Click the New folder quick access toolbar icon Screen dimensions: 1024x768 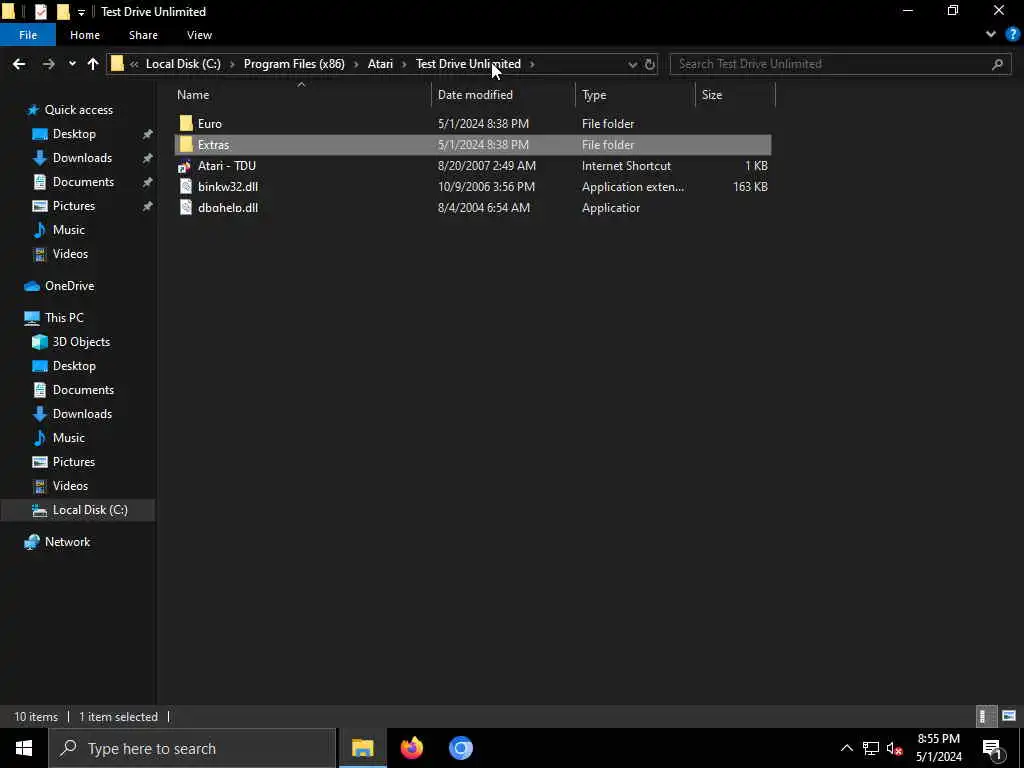63,11
